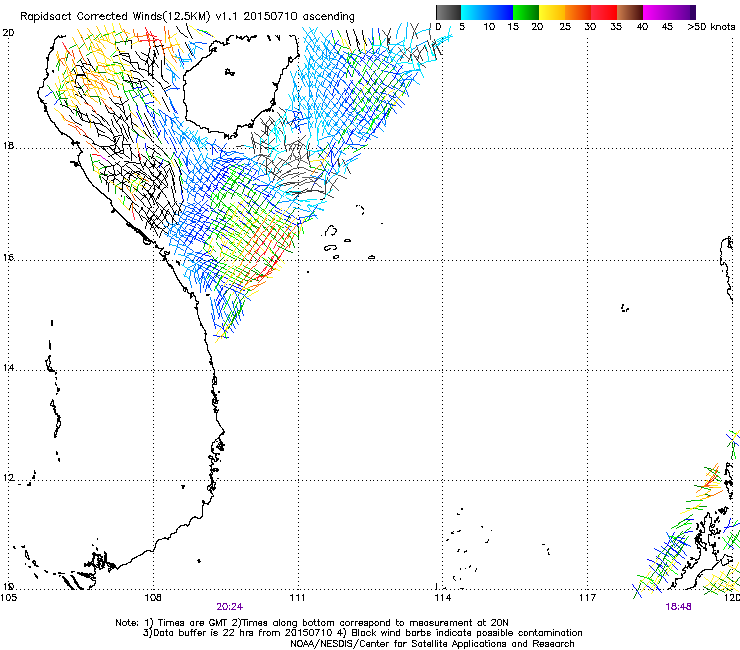Screen dimensions: 740x650
Task: Click longitude label '108' on bottom axis
Action: pos(153,598)
